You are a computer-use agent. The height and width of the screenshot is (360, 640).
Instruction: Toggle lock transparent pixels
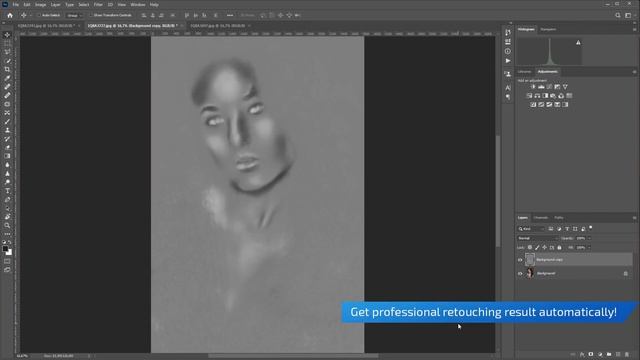point(530,247)
